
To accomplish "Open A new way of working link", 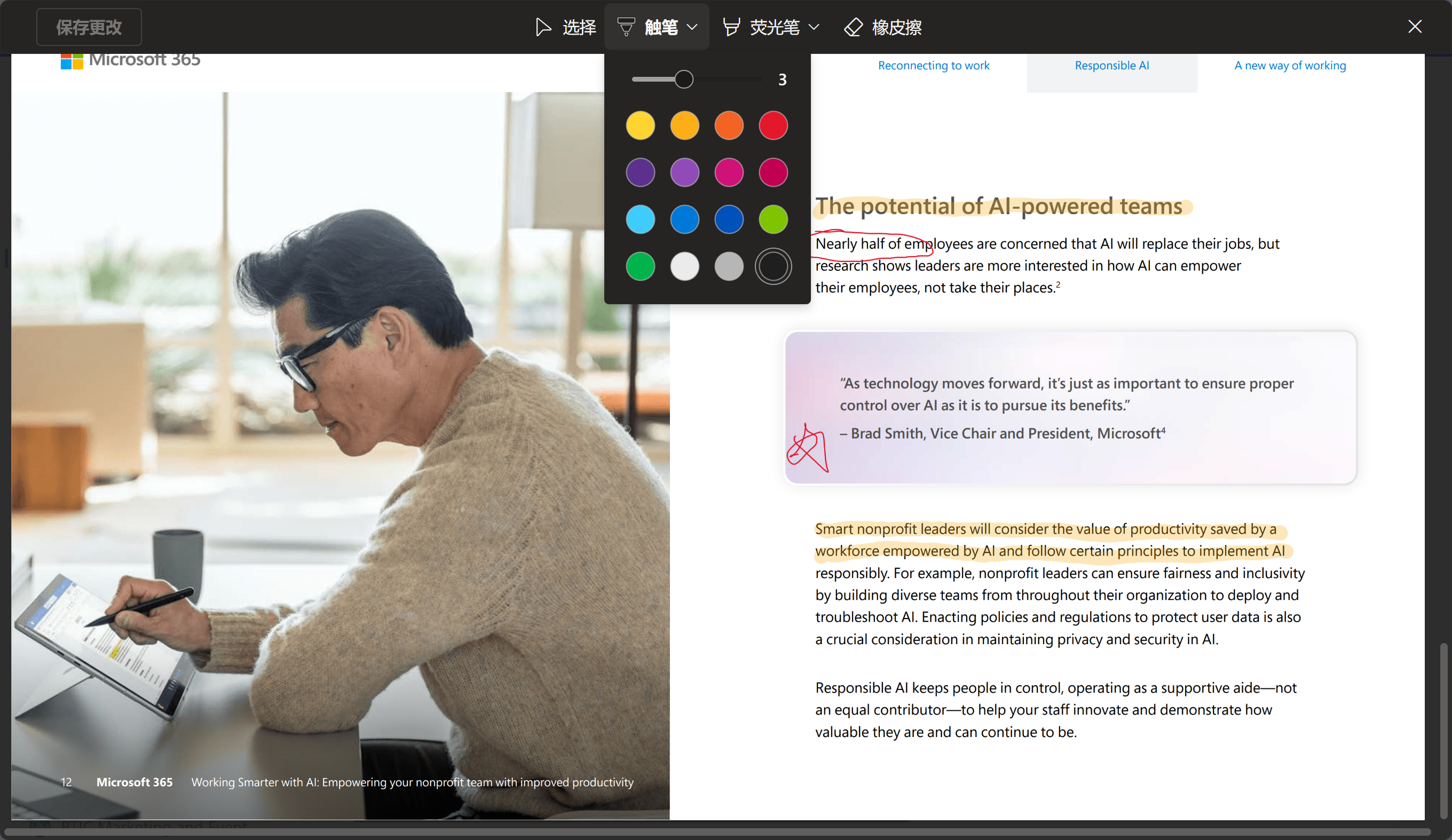I will click(x=1290, y=65).
